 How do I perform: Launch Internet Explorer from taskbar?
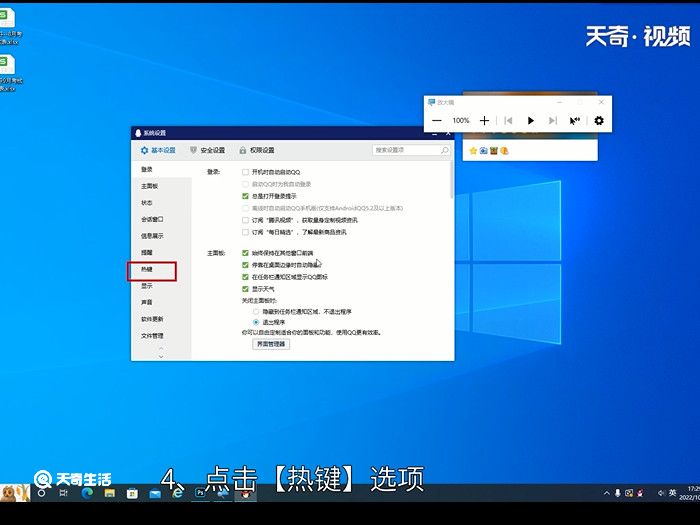pyautogui.click(x=178, y=493)
